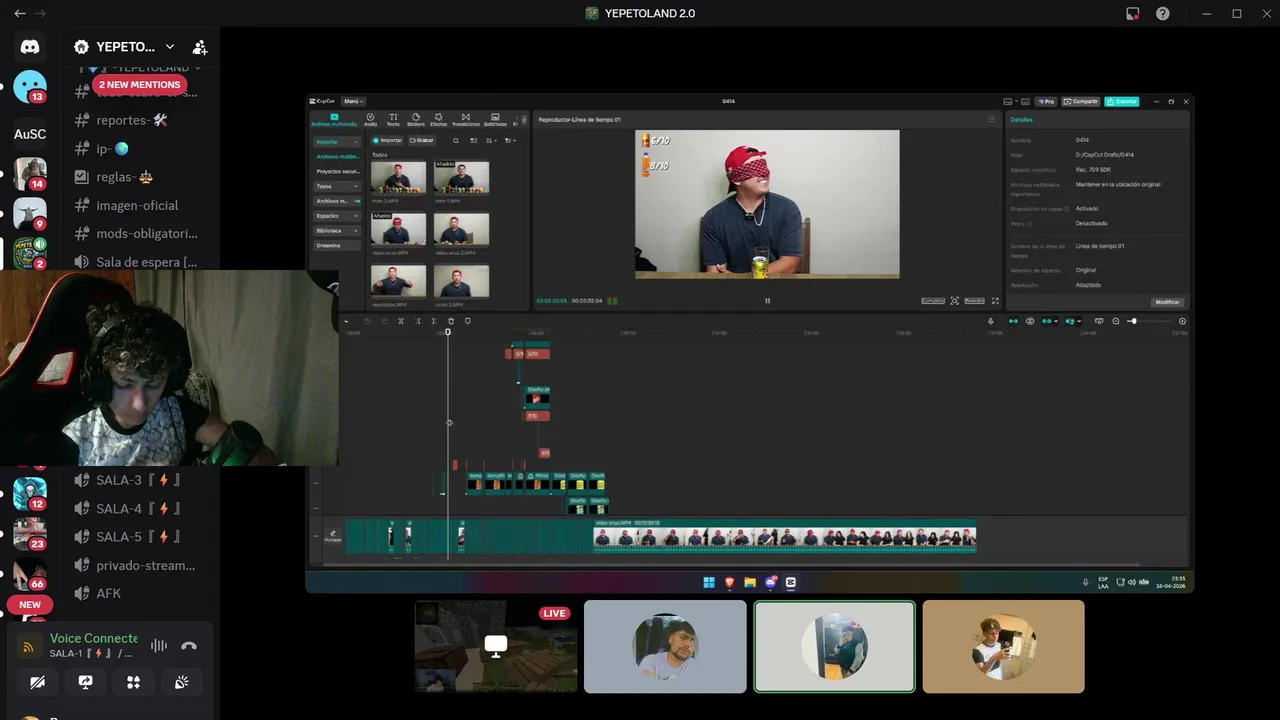Share your screen from the voice panel
The image size is (1280, 720).
tap(85, 682)
